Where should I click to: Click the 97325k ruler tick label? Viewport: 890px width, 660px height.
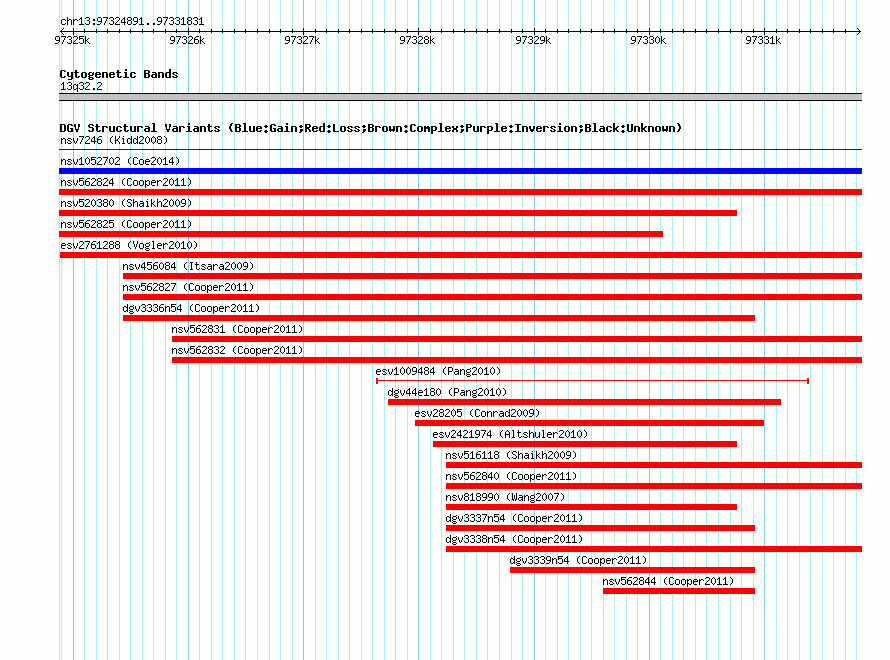(x=72, y=40)
